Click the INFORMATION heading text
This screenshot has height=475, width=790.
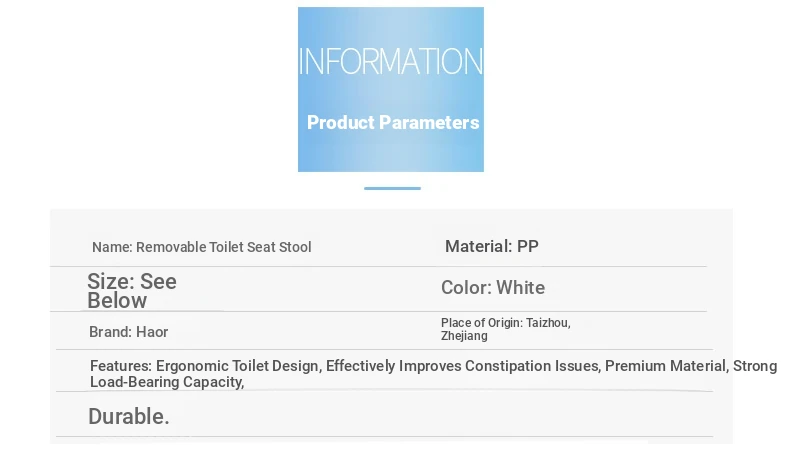390,61
